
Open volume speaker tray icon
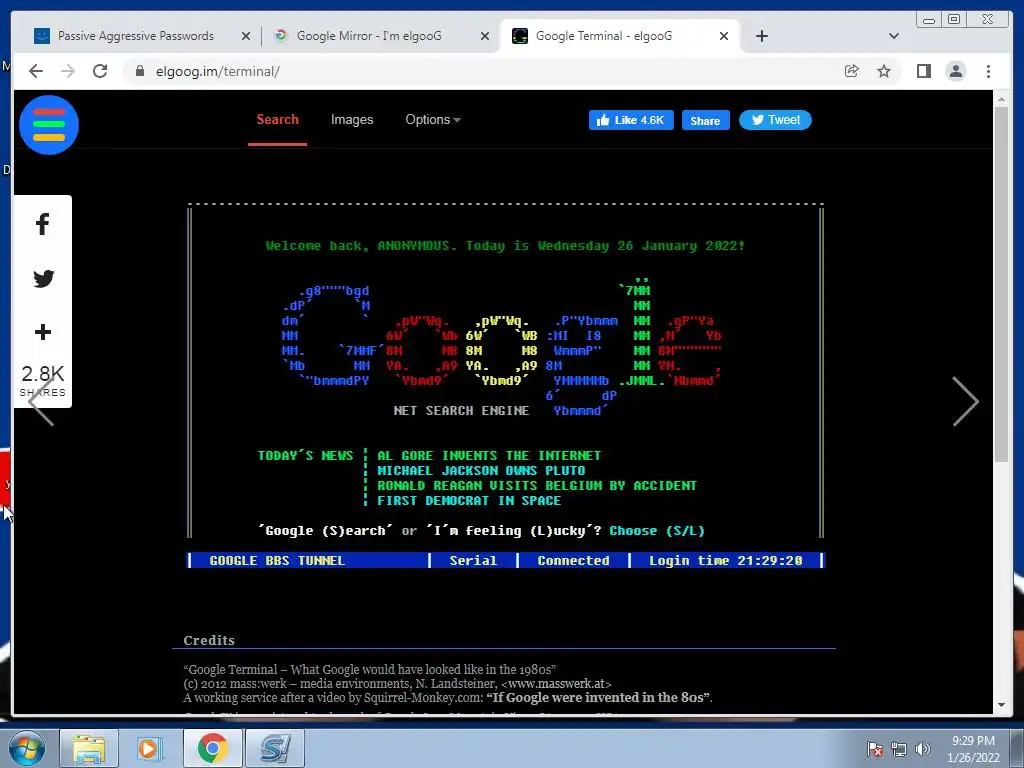[x=923, y=749]
